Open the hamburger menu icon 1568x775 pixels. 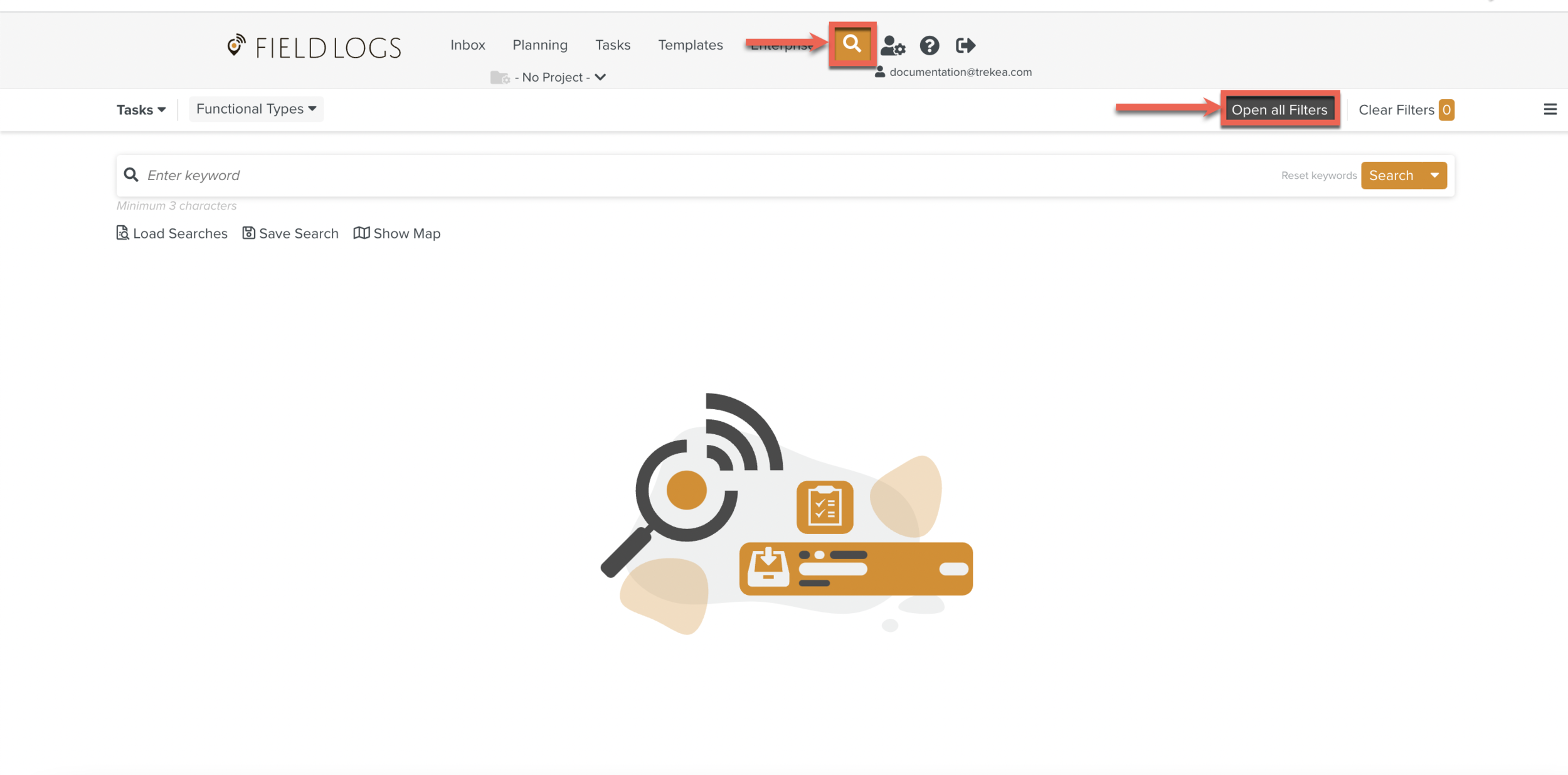click(1550, 110)
